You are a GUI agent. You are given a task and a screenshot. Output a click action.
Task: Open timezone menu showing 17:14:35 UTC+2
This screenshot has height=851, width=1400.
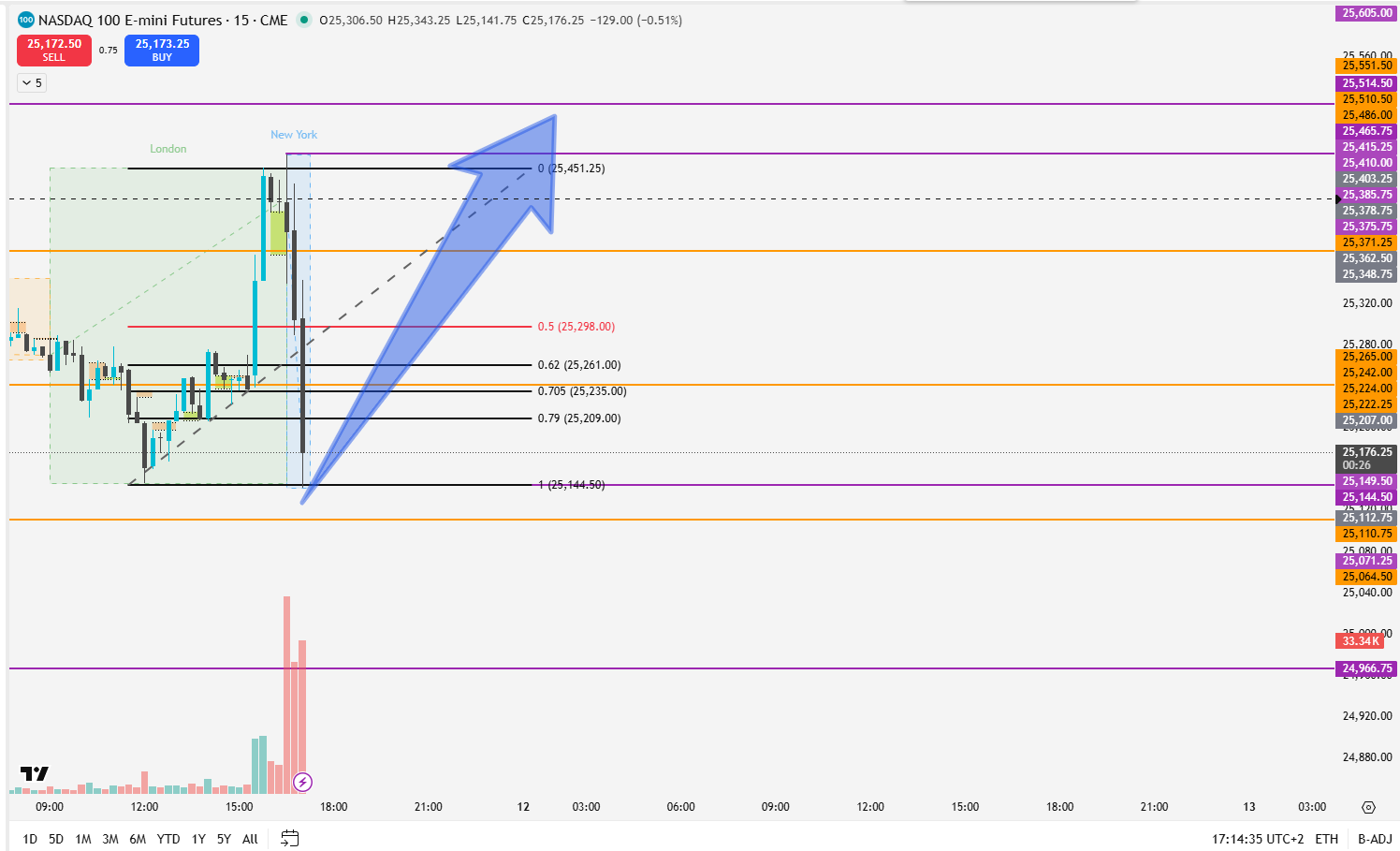click(1257, 839)
